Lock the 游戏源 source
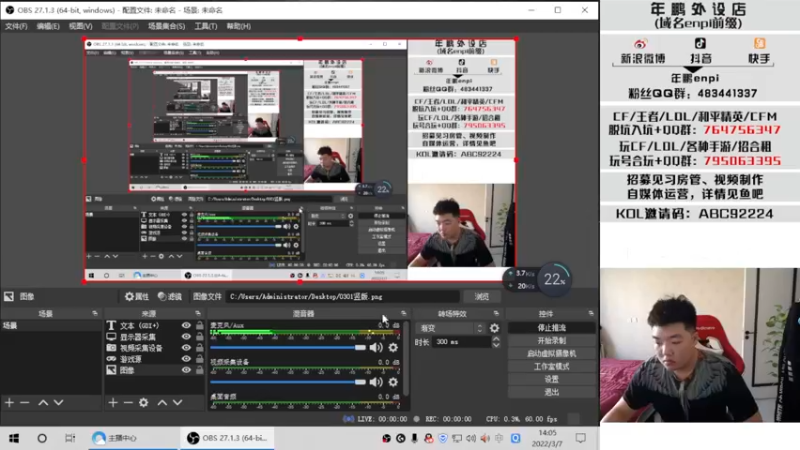Screen dimensions: 800x450 [x=199, y=359]
